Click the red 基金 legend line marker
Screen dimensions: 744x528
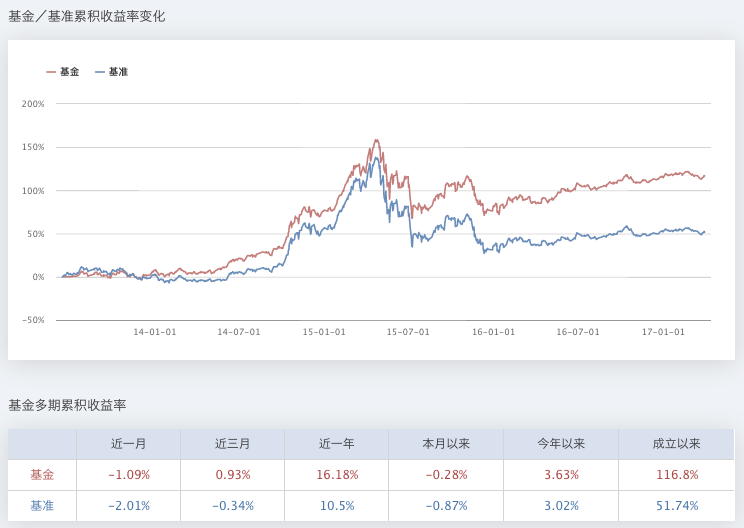coord(52,72)
